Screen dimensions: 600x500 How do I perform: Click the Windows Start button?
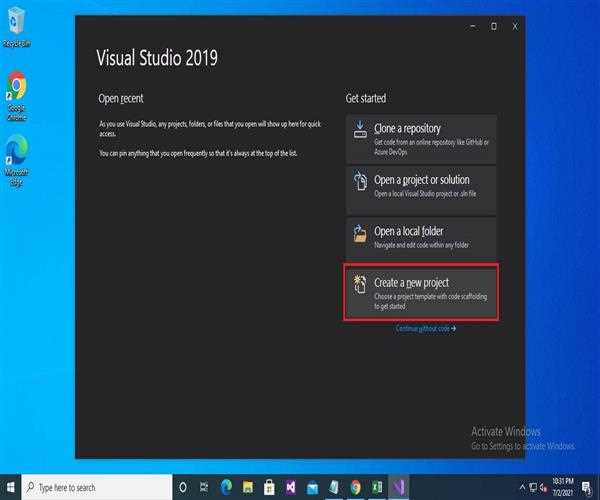click(10, 486)
